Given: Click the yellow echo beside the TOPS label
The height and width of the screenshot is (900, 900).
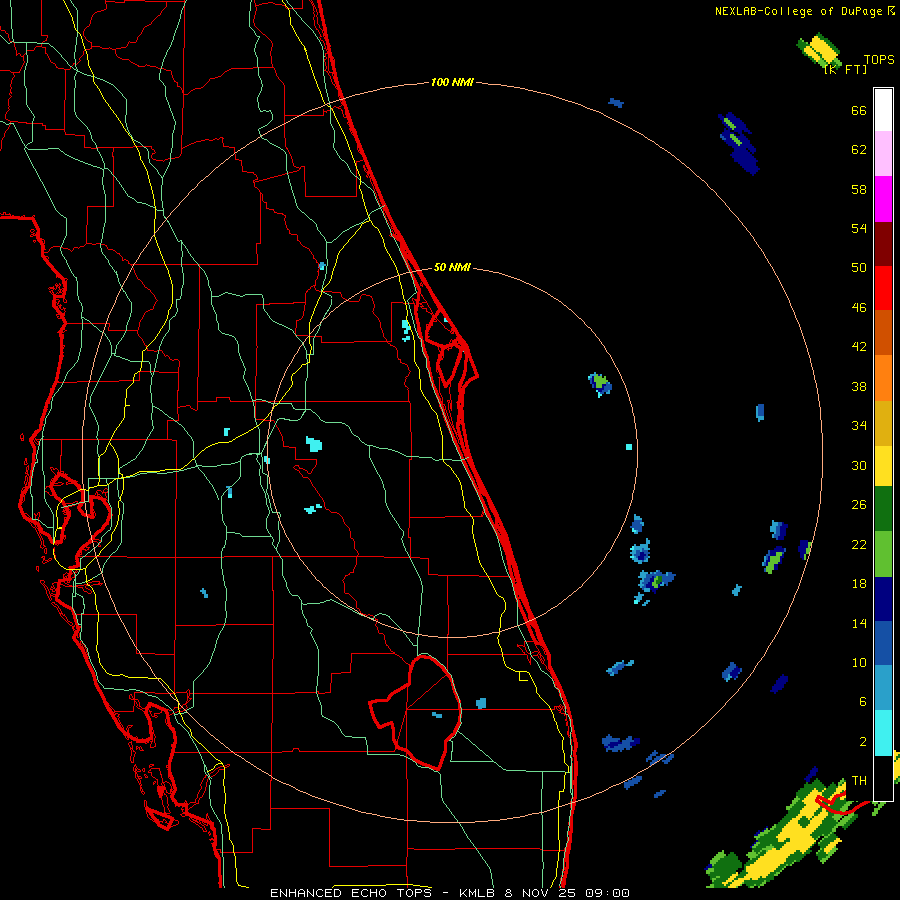Looking at the screenshot, I should pos(819,52).
